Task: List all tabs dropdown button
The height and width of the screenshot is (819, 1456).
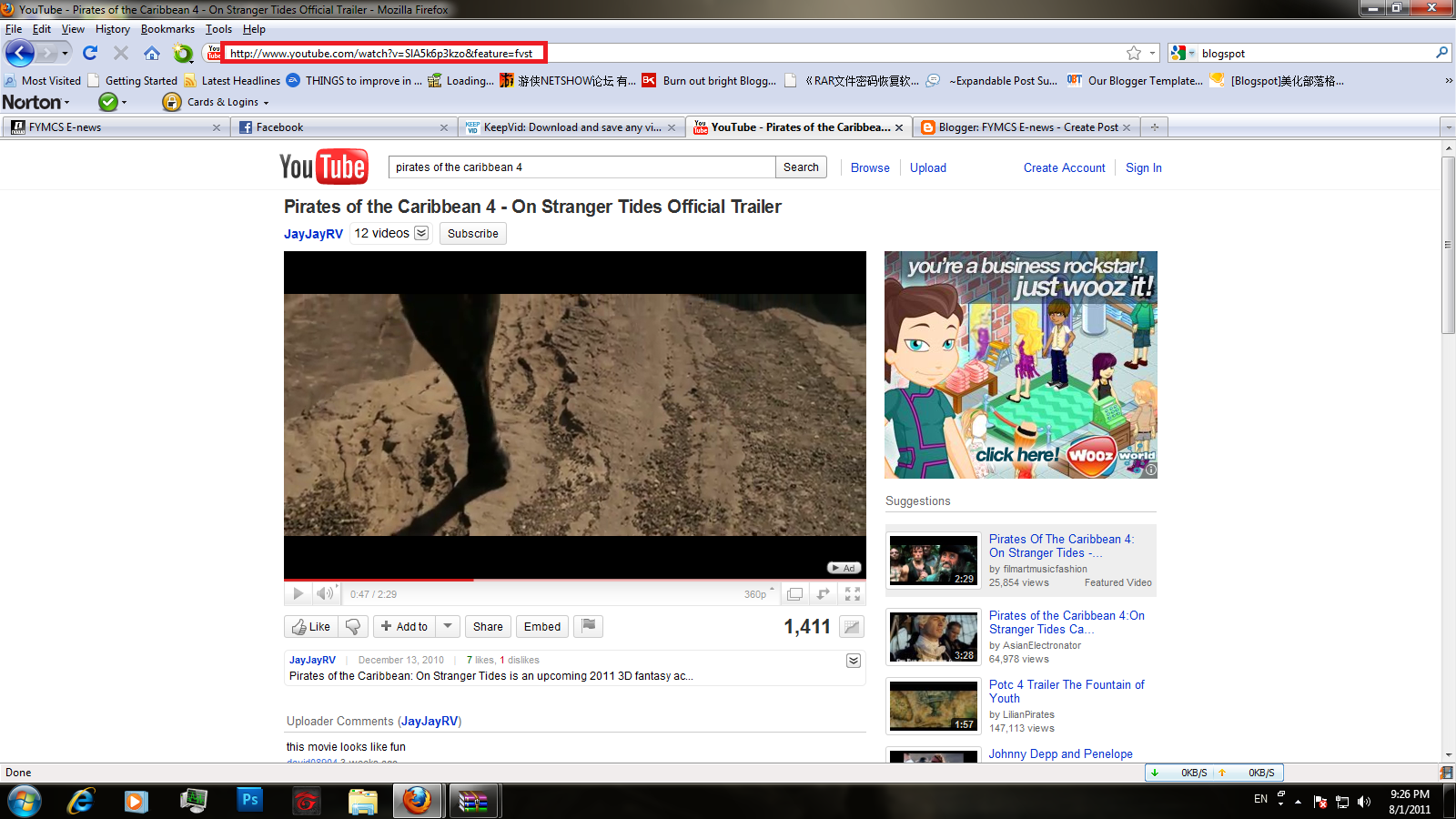Action: 1449,127
